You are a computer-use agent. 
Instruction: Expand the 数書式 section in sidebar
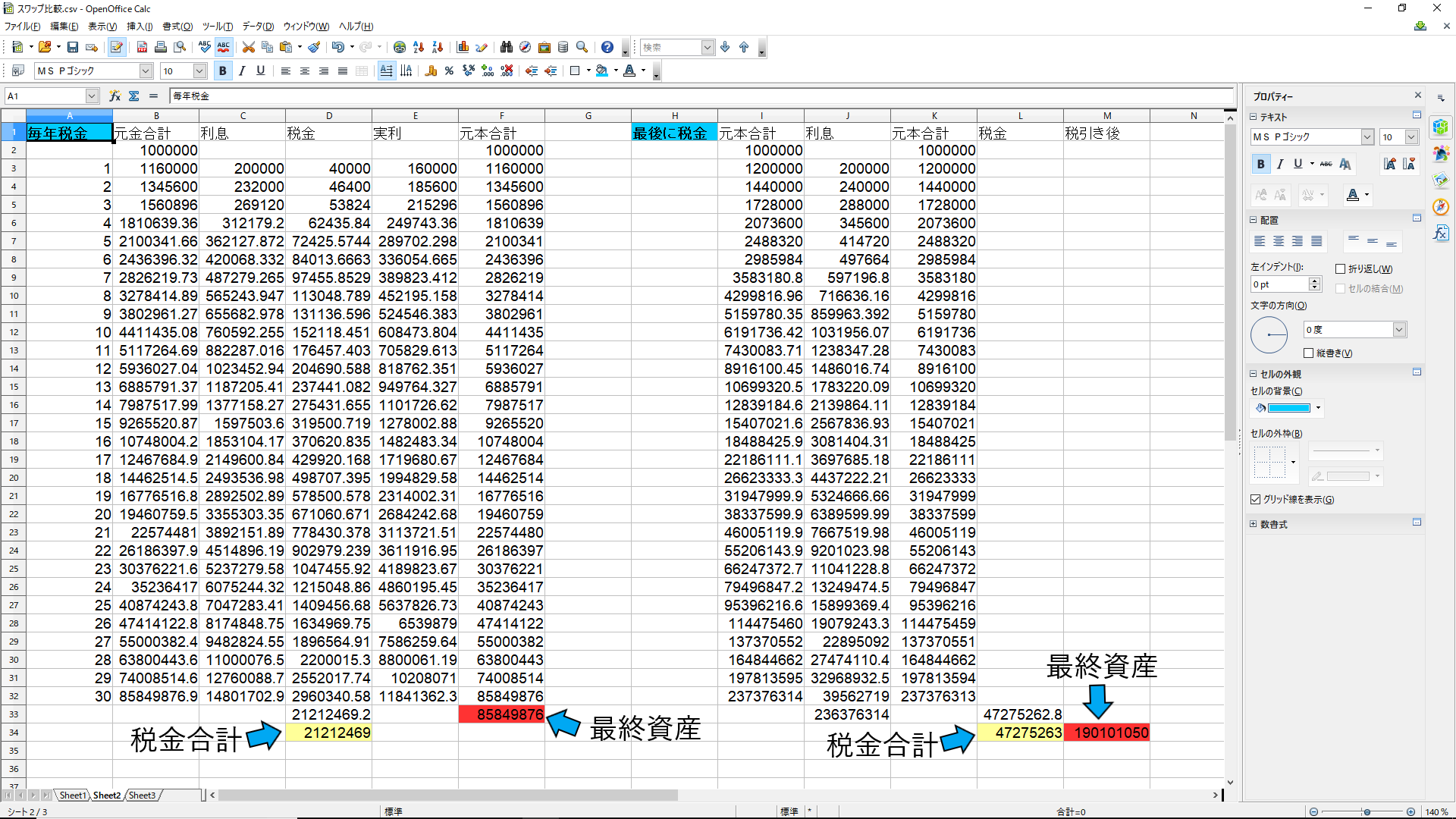(x=1253, y=525)
